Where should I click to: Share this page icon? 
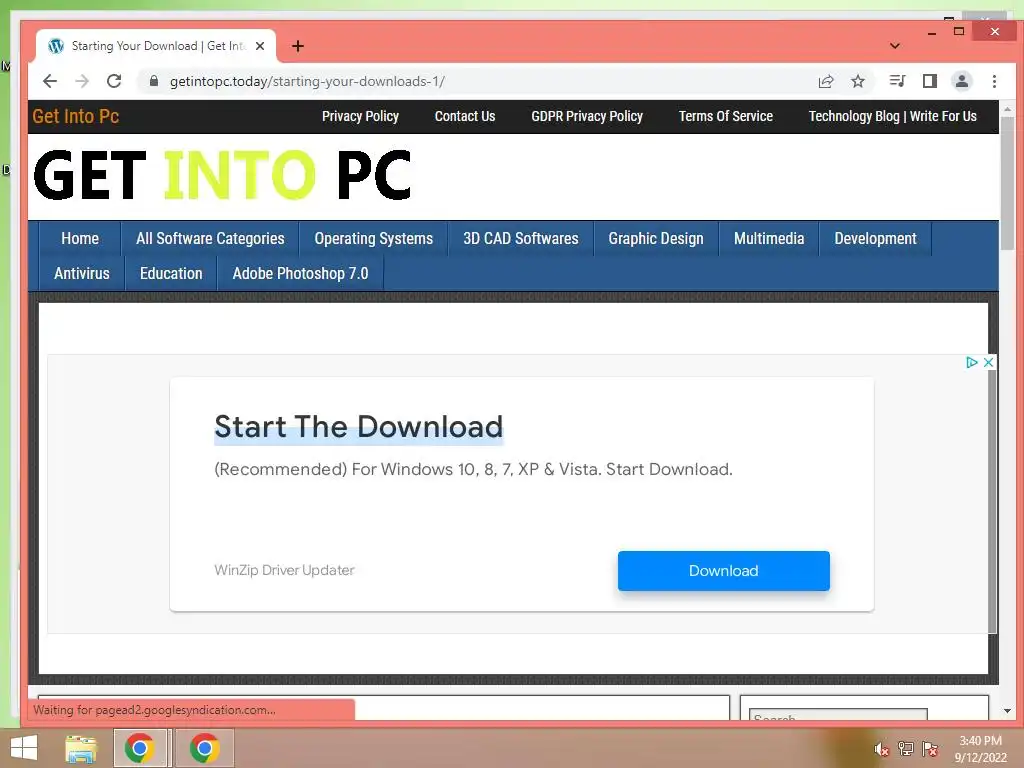point(826,81)
